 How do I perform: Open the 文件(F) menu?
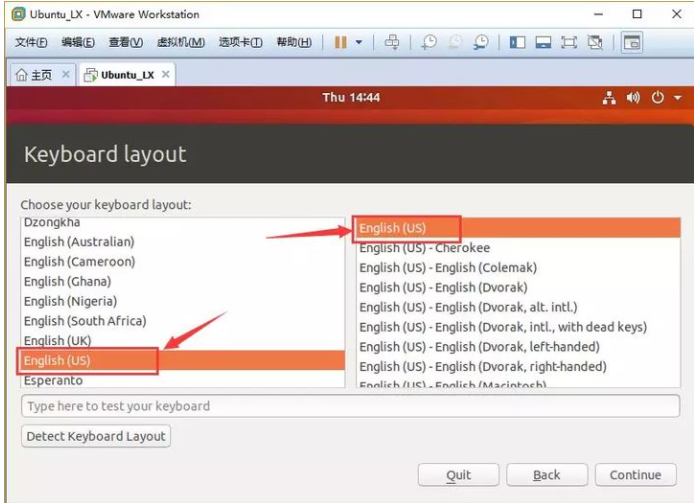click(x=32, y=42)
